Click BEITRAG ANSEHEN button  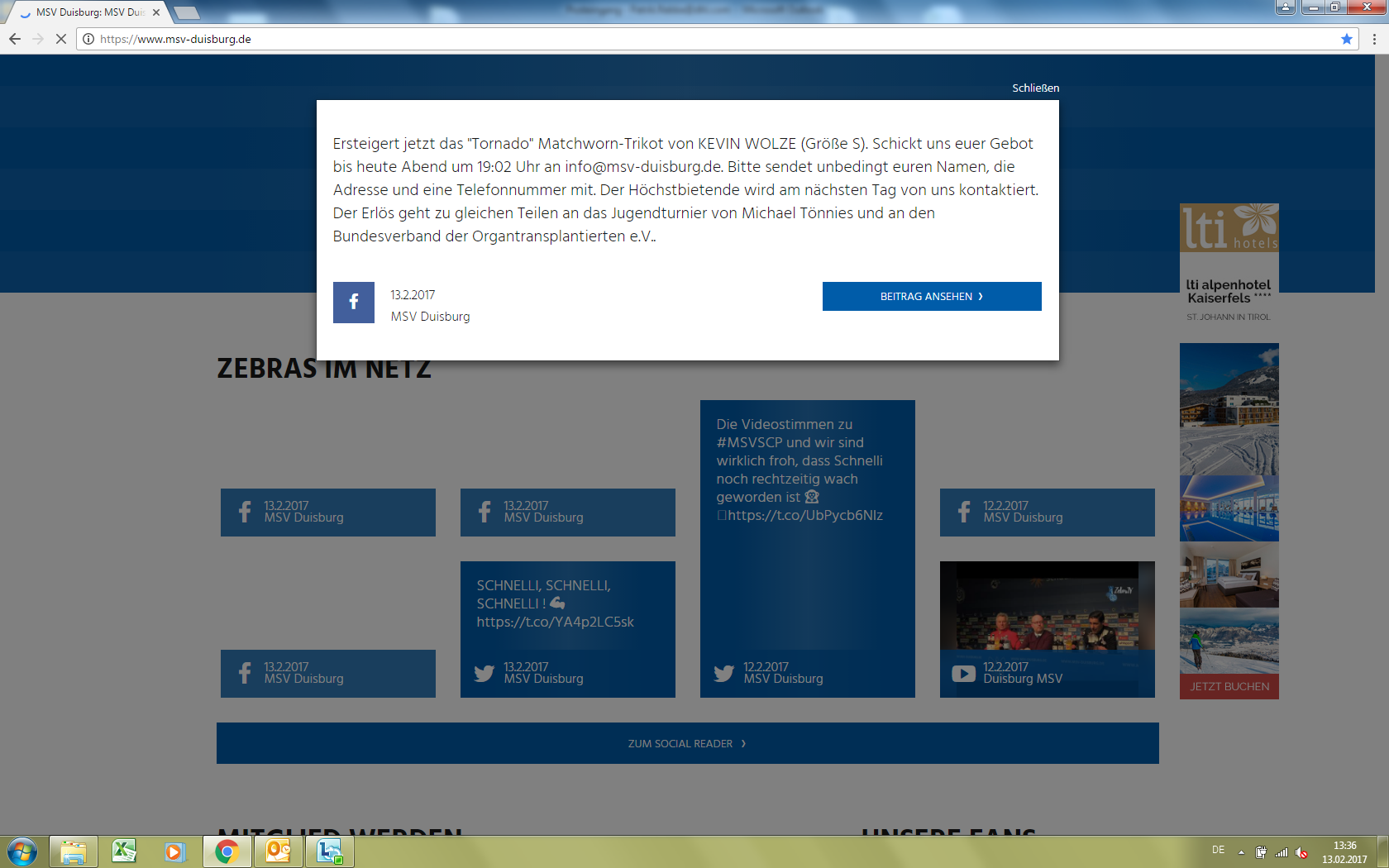click(932, 296)
